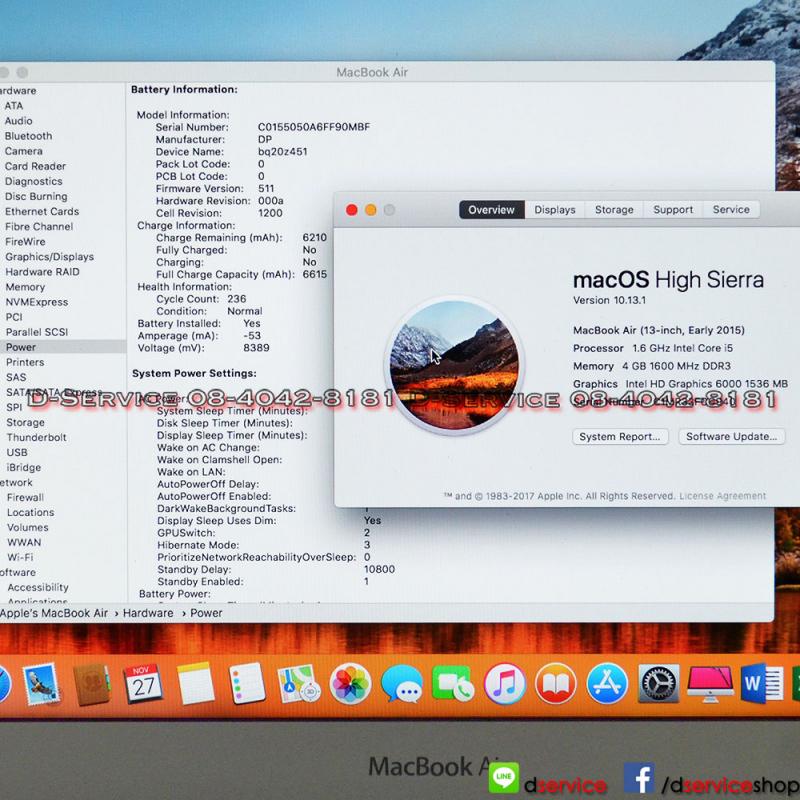The width and height of the screenshot is (800, 800).
Task: Select Camera in the sidebar
Action: 23,151
